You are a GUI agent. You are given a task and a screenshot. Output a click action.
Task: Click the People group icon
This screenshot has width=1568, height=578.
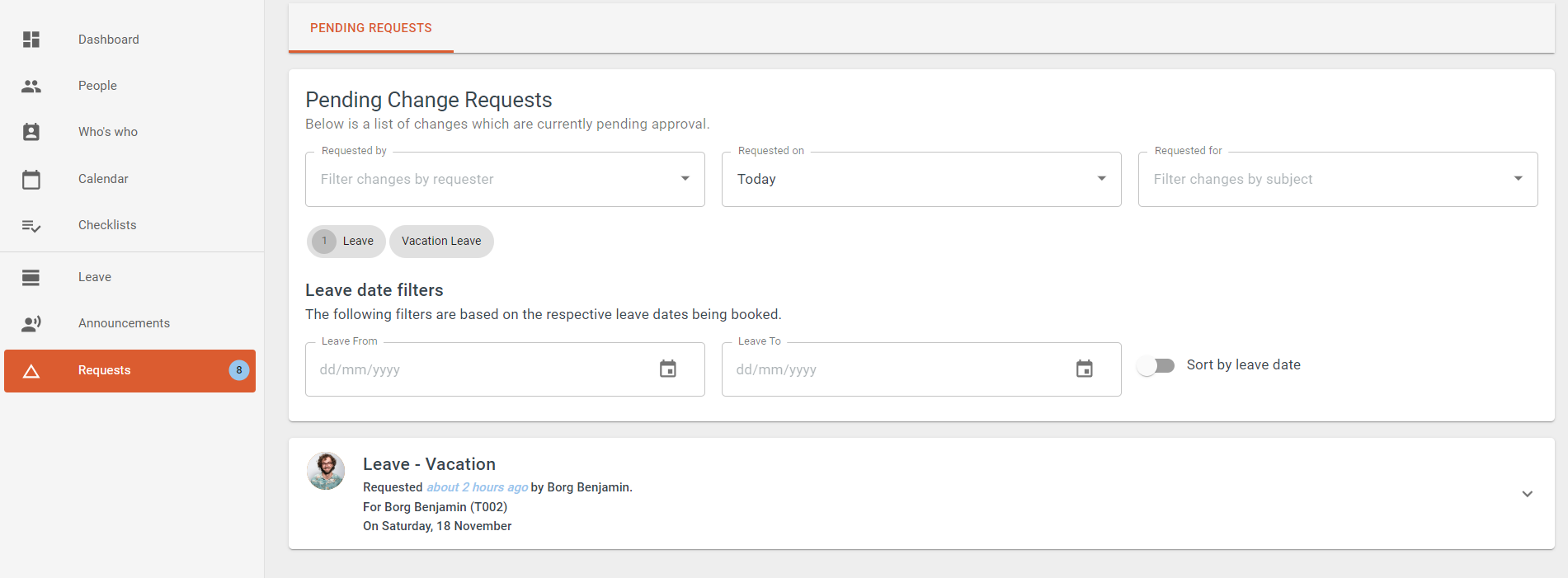pyautogui.click(x=31, y=86)
